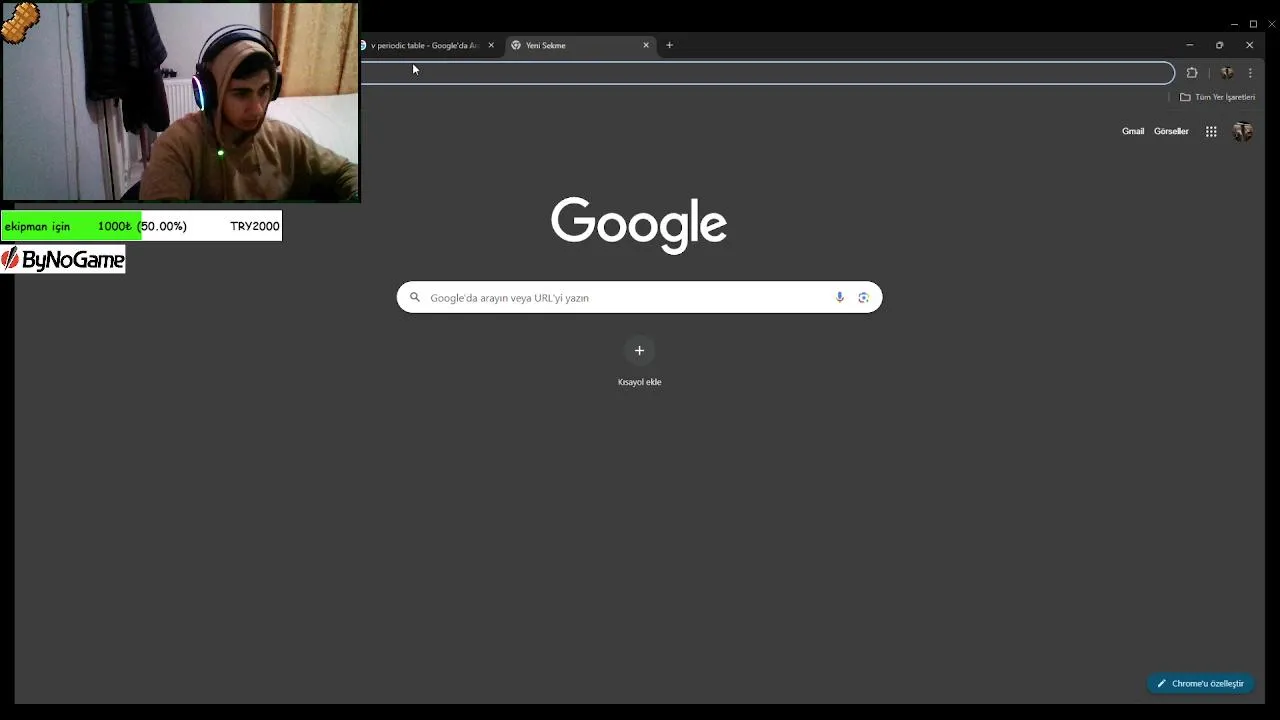Click the Chrome'u özelleştir button

1200,683
